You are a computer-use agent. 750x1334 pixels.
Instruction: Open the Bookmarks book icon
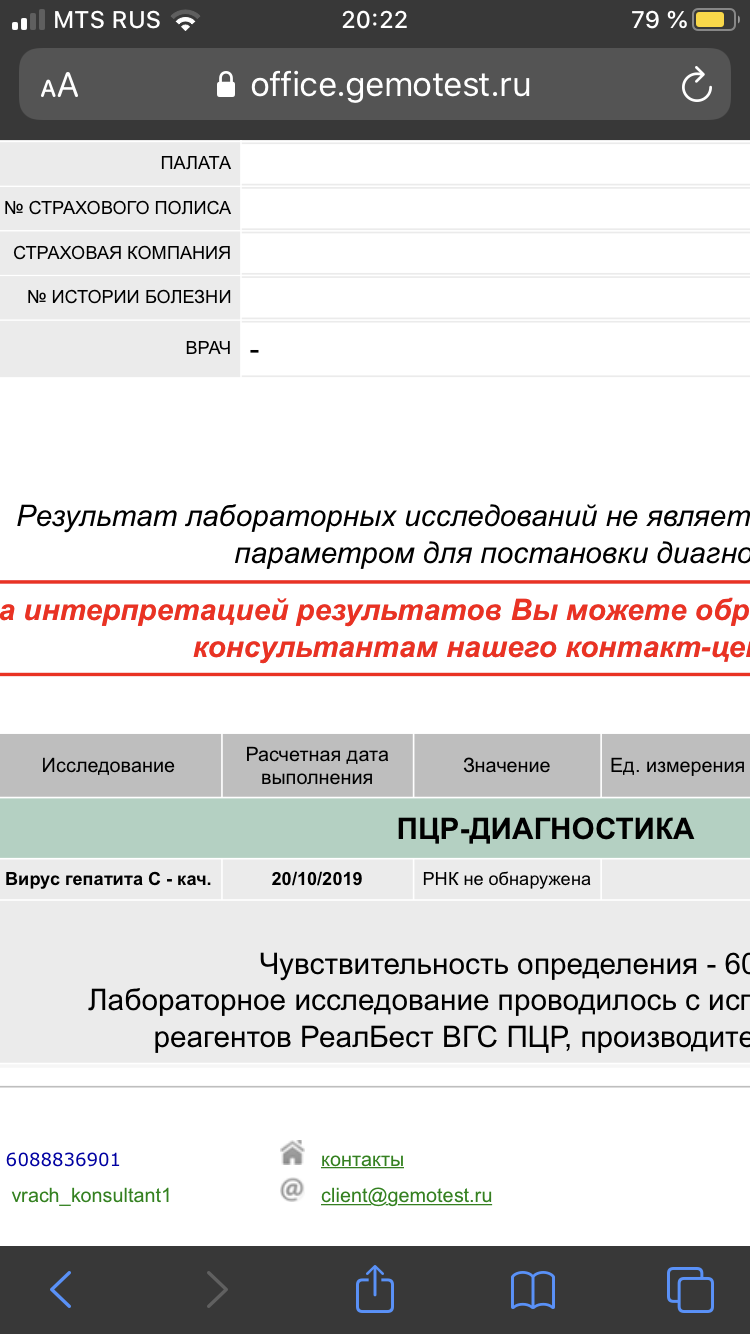pyautogui.click(x=532, y=1289)
